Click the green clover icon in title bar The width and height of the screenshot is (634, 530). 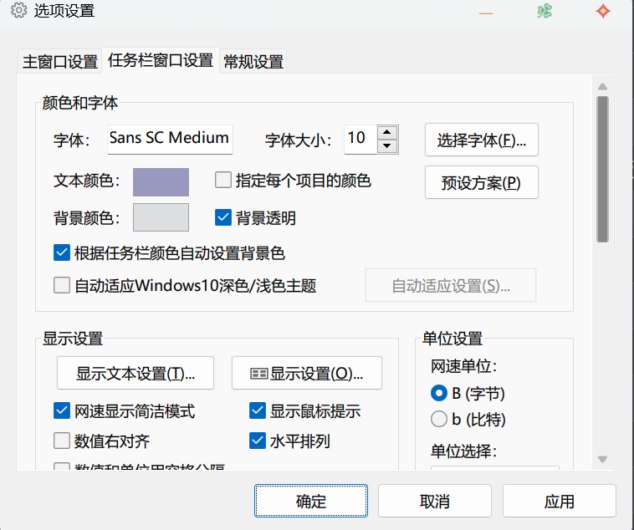(544, 12)
